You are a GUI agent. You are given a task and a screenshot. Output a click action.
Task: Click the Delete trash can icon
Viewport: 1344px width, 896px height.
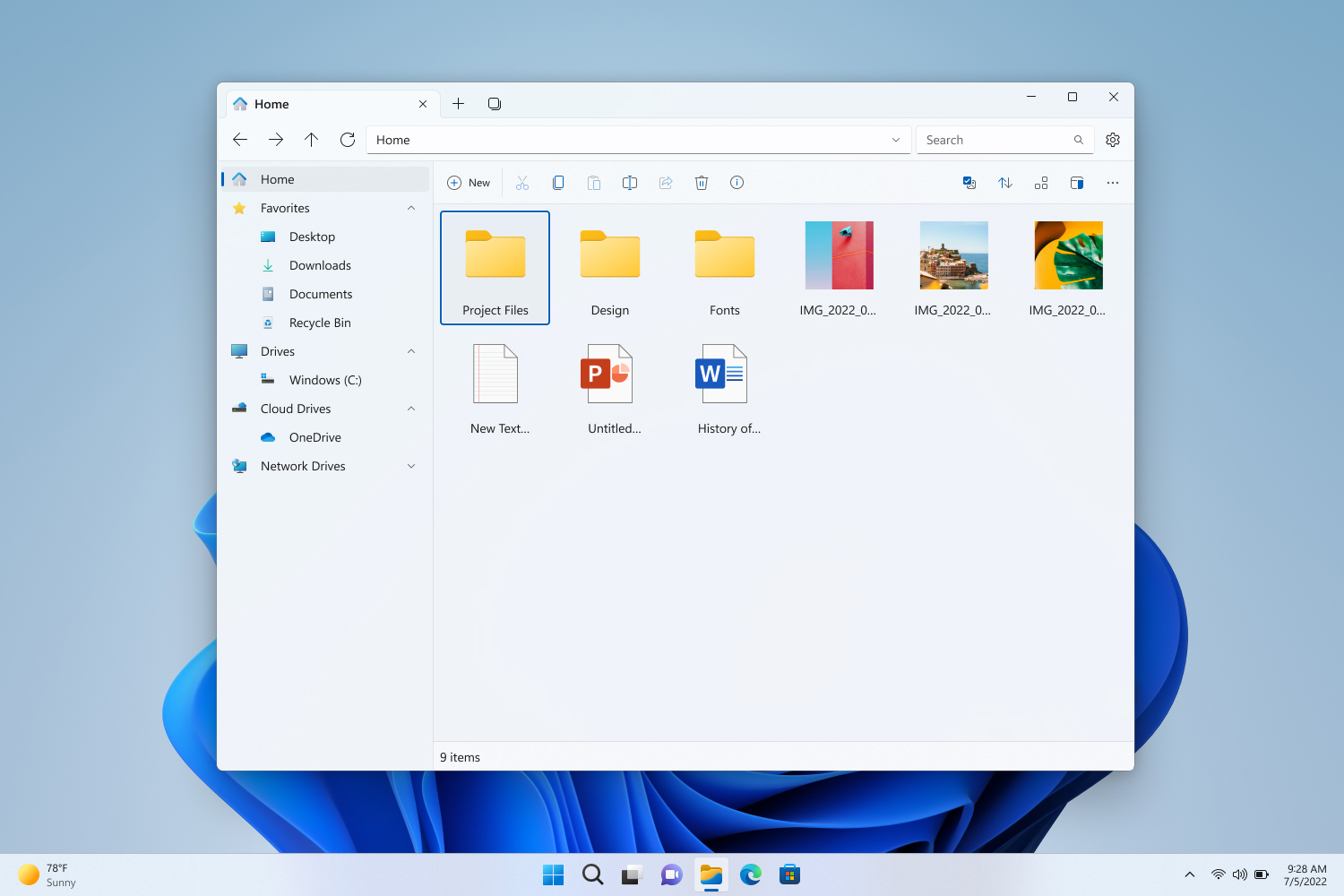pos(702,183)
